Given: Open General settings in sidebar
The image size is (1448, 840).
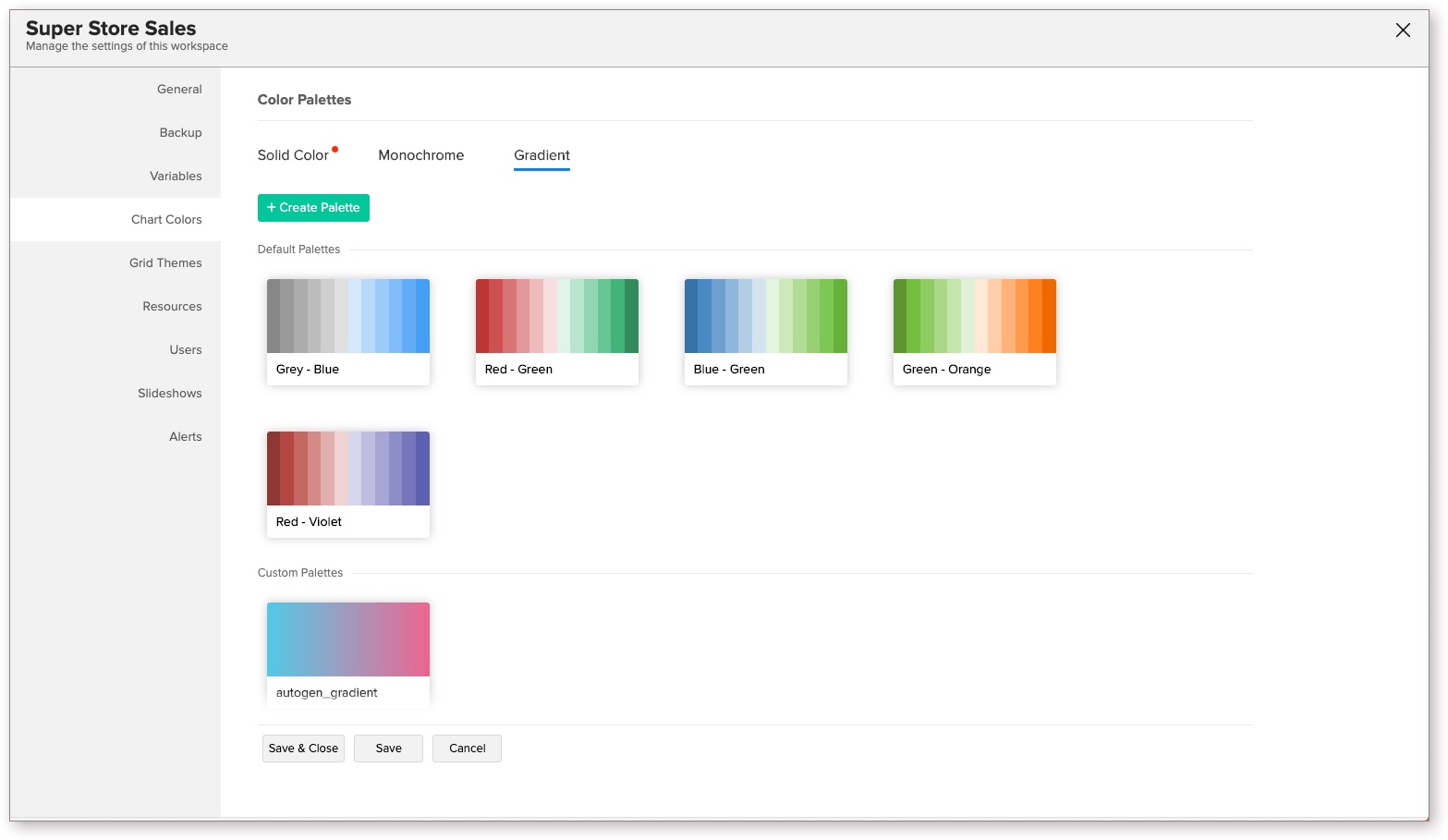Looking at the screenshot, I should (x=179, y=90).
